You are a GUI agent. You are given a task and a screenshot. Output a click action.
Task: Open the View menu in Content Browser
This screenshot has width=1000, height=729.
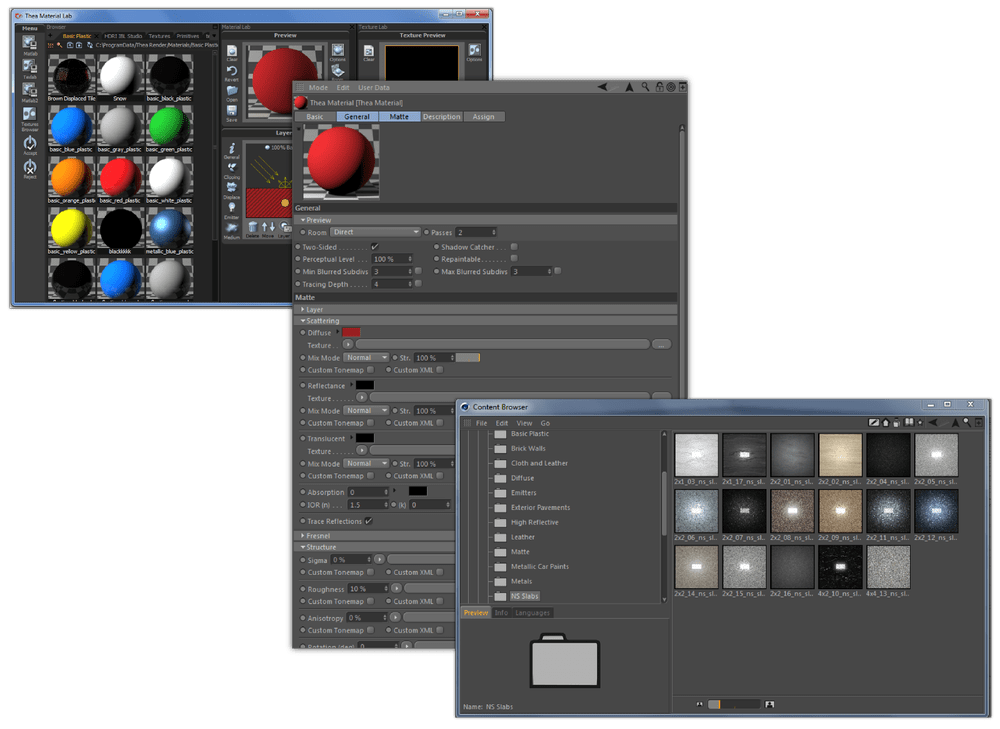pyautogui.click(x=524, y=423)
